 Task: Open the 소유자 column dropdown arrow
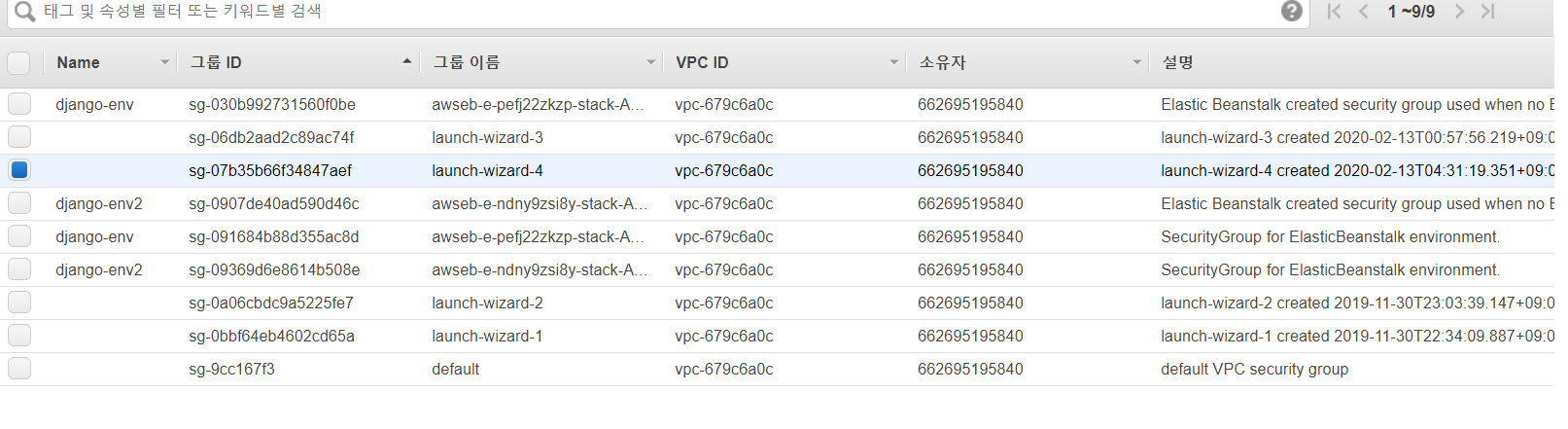click(x=1136, y=62)
